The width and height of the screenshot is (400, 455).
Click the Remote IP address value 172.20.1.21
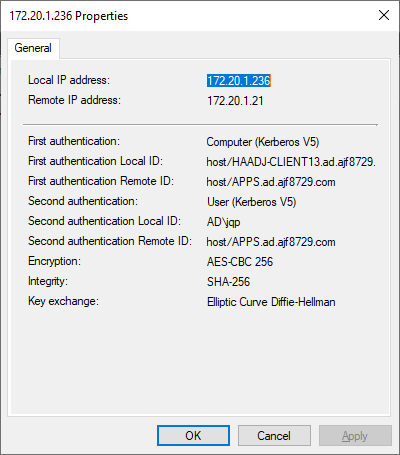point(235,101)
